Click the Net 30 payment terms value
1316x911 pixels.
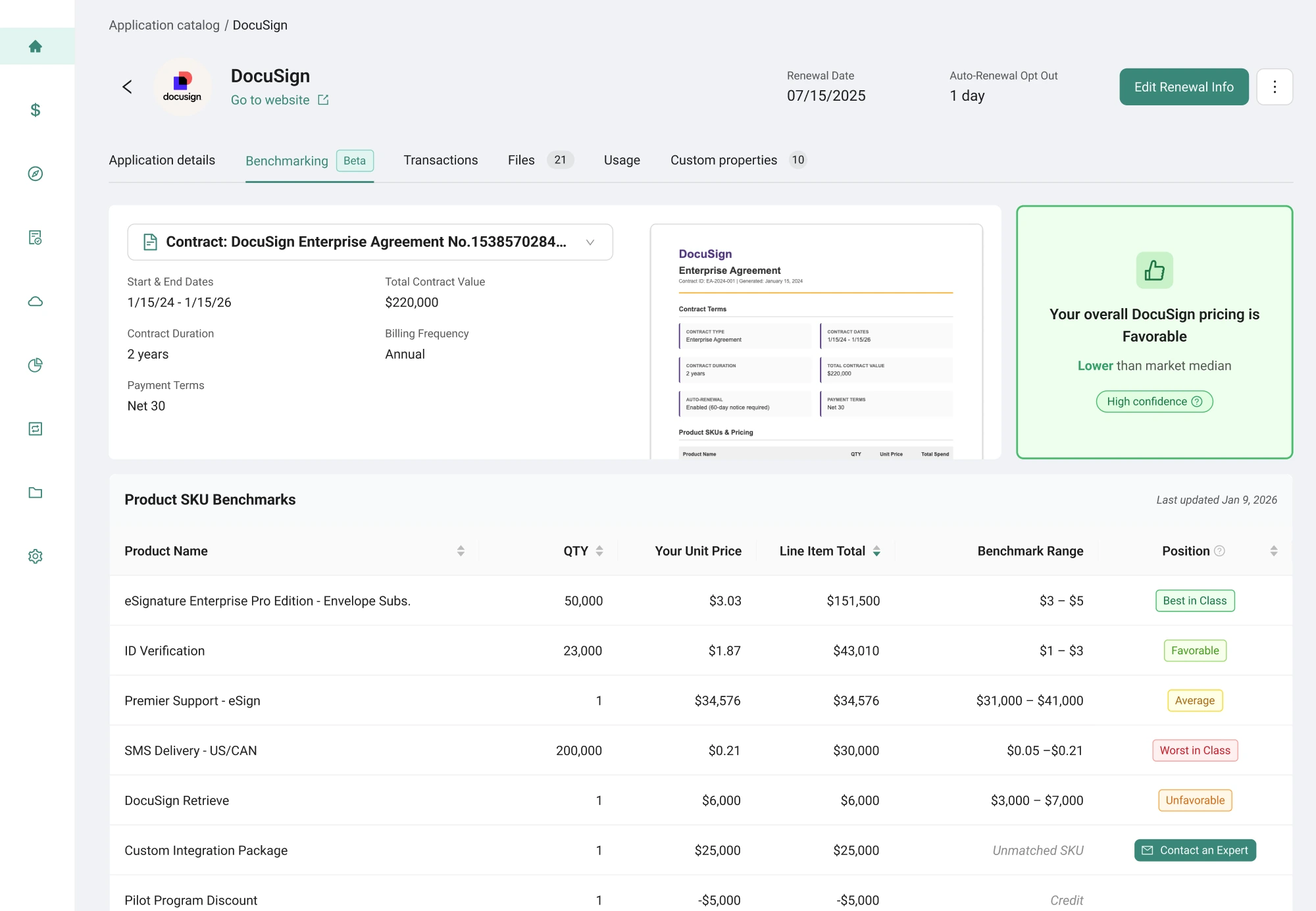pos(146,406)
